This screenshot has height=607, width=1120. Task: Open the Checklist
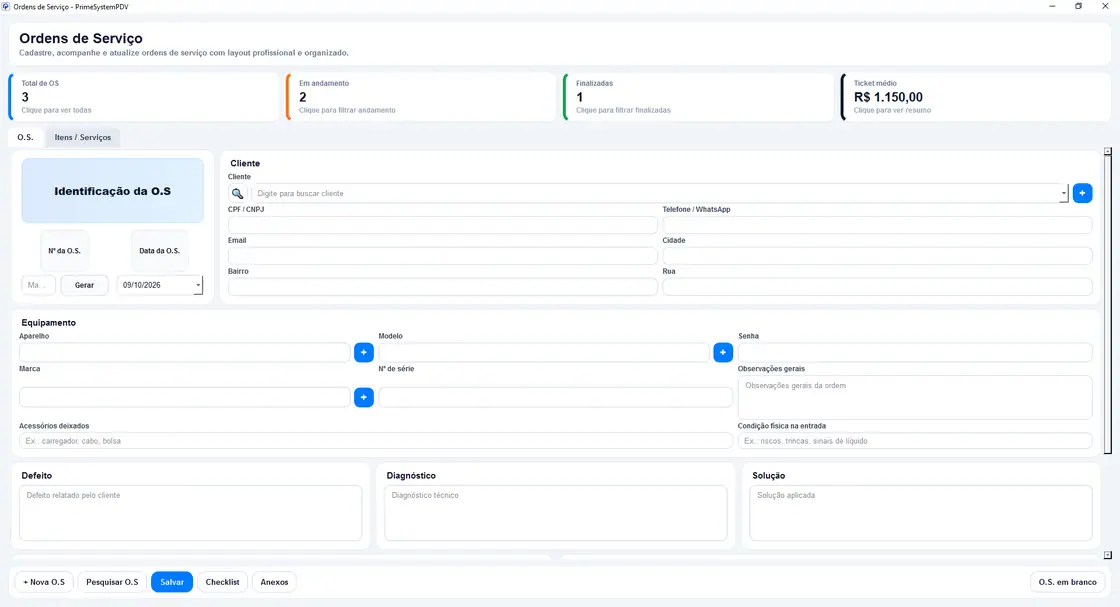click(222, 582)
